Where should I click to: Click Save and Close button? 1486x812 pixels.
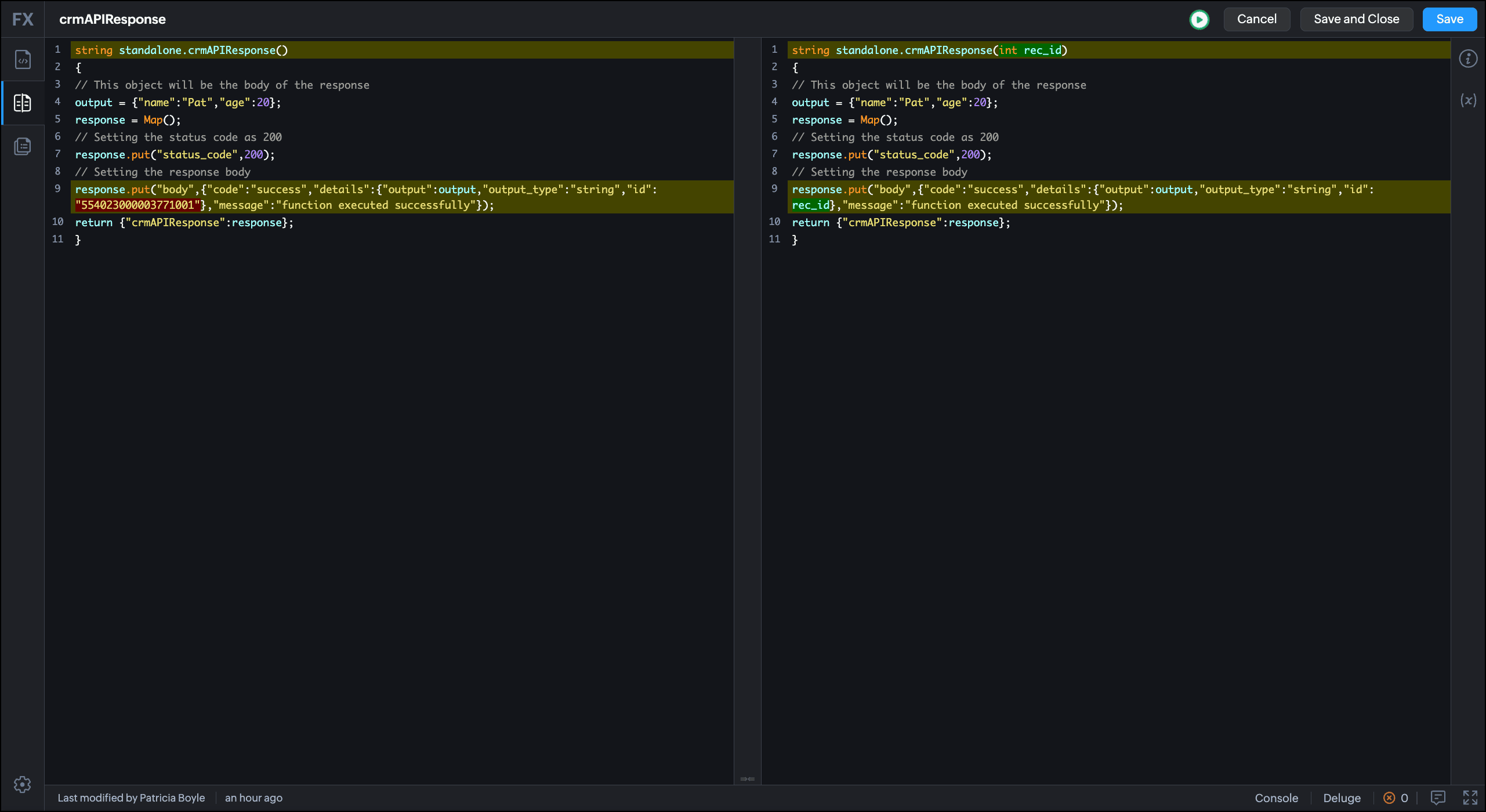1356,19
